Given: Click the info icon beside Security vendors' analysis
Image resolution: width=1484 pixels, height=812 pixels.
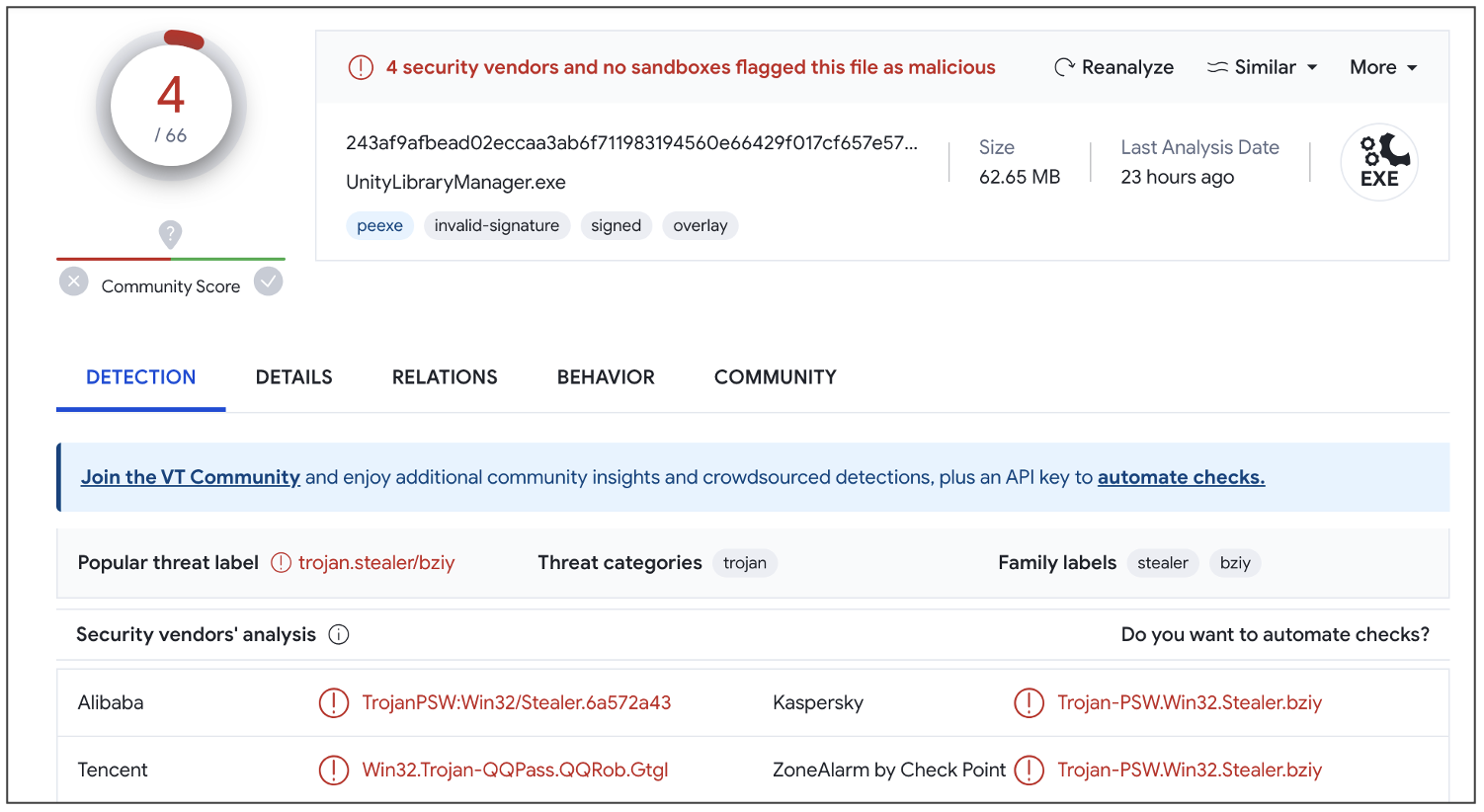Looking at the screenshot, I should coord(339,634).
